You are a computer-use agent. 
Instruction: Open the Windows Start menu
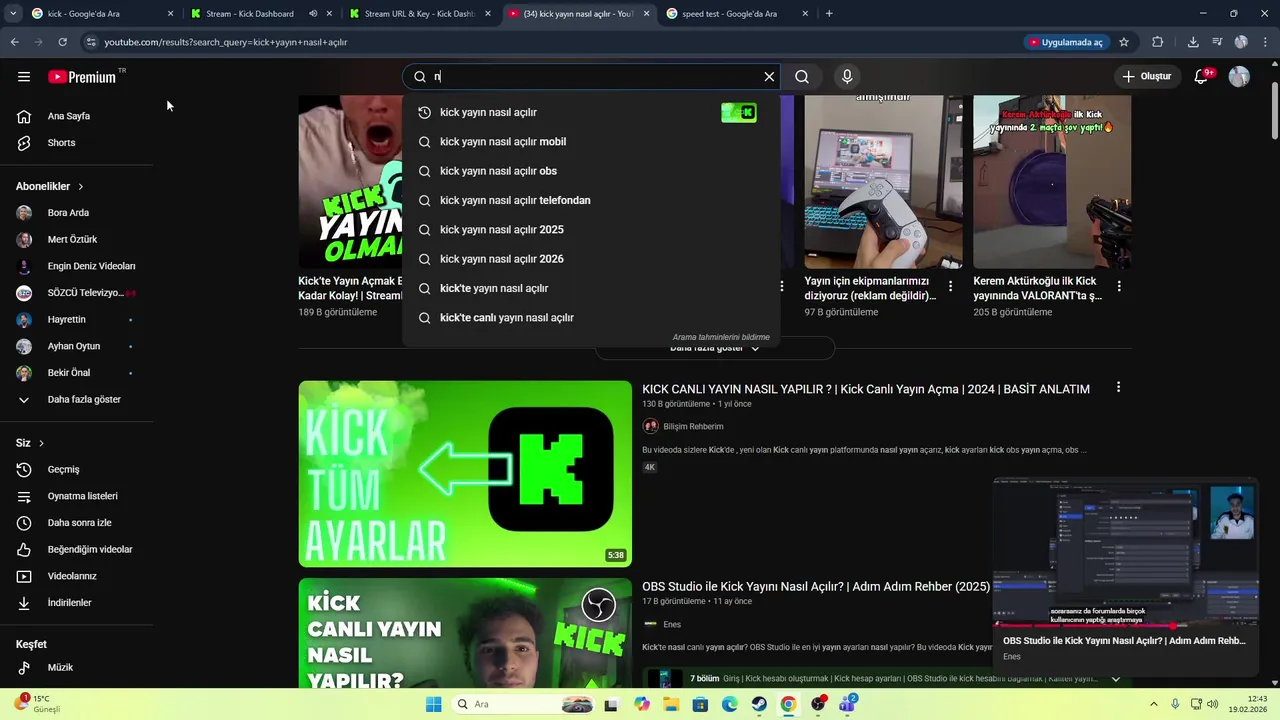[433, 704]
